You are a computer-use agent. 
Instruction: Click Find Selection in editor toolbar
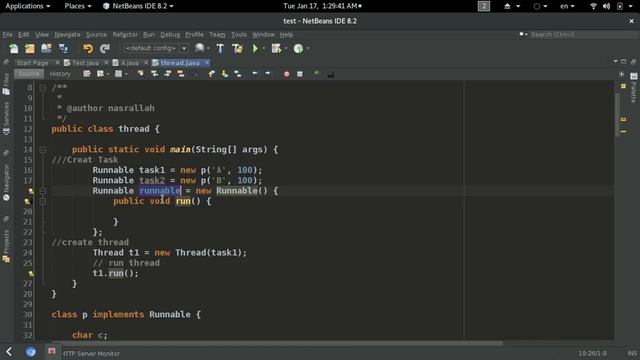[x=140, y=74]
